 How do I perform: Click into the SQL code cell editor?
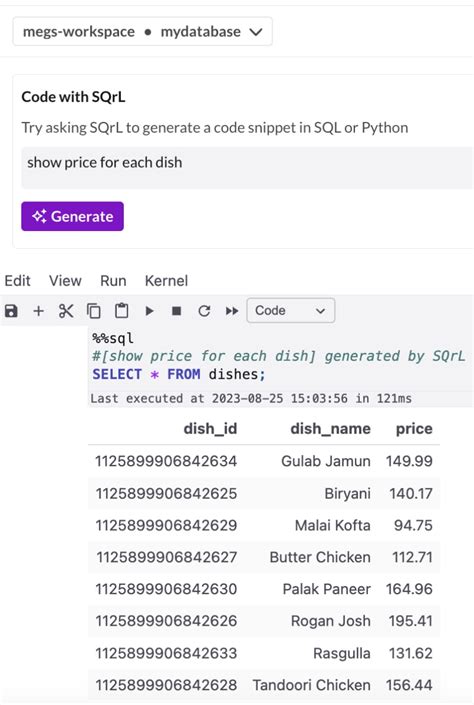pos(281,357)
